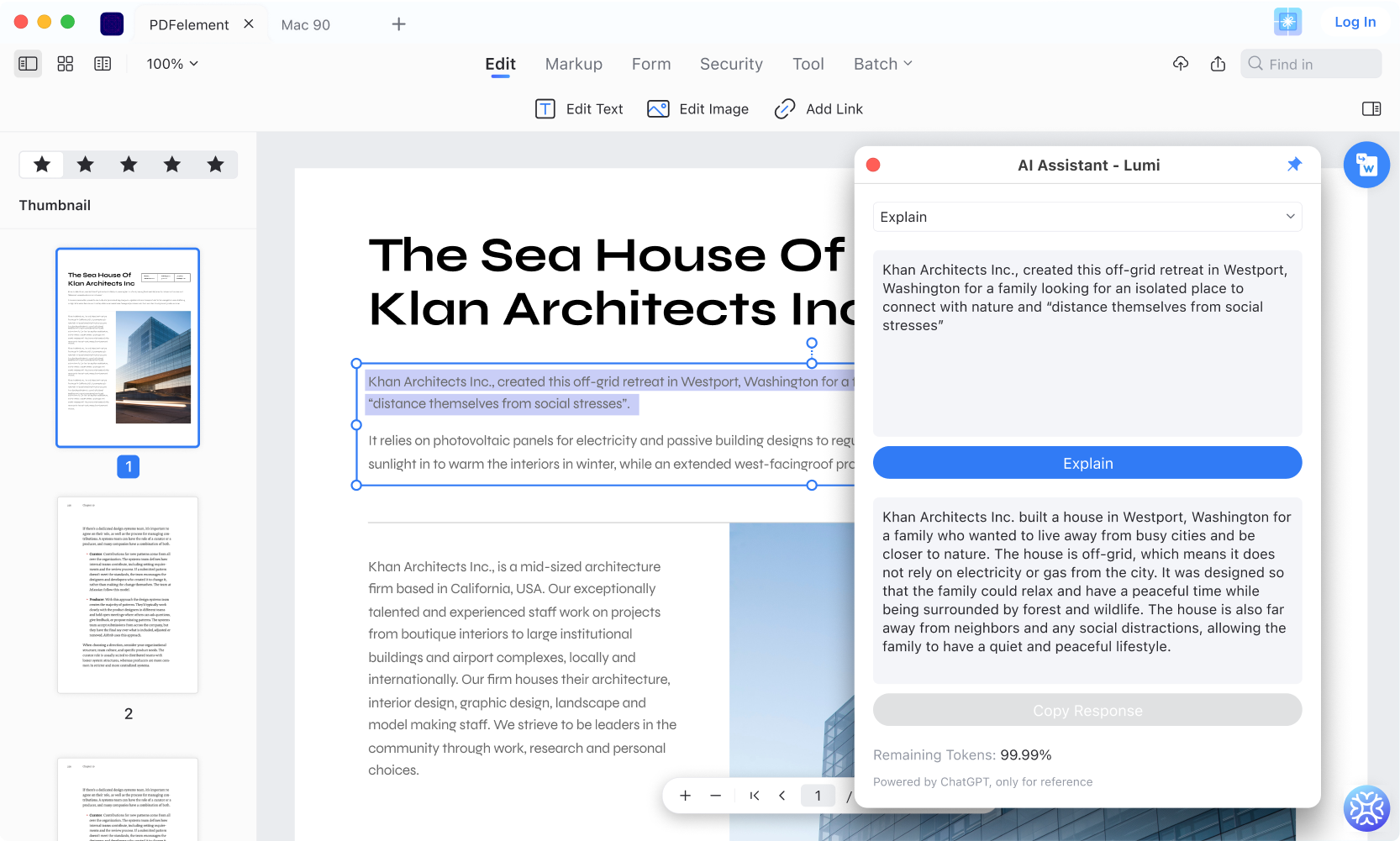Expand the Explain mode dropdown
The height and width of the screenshot is (841, 1400).
[1087, 217]
